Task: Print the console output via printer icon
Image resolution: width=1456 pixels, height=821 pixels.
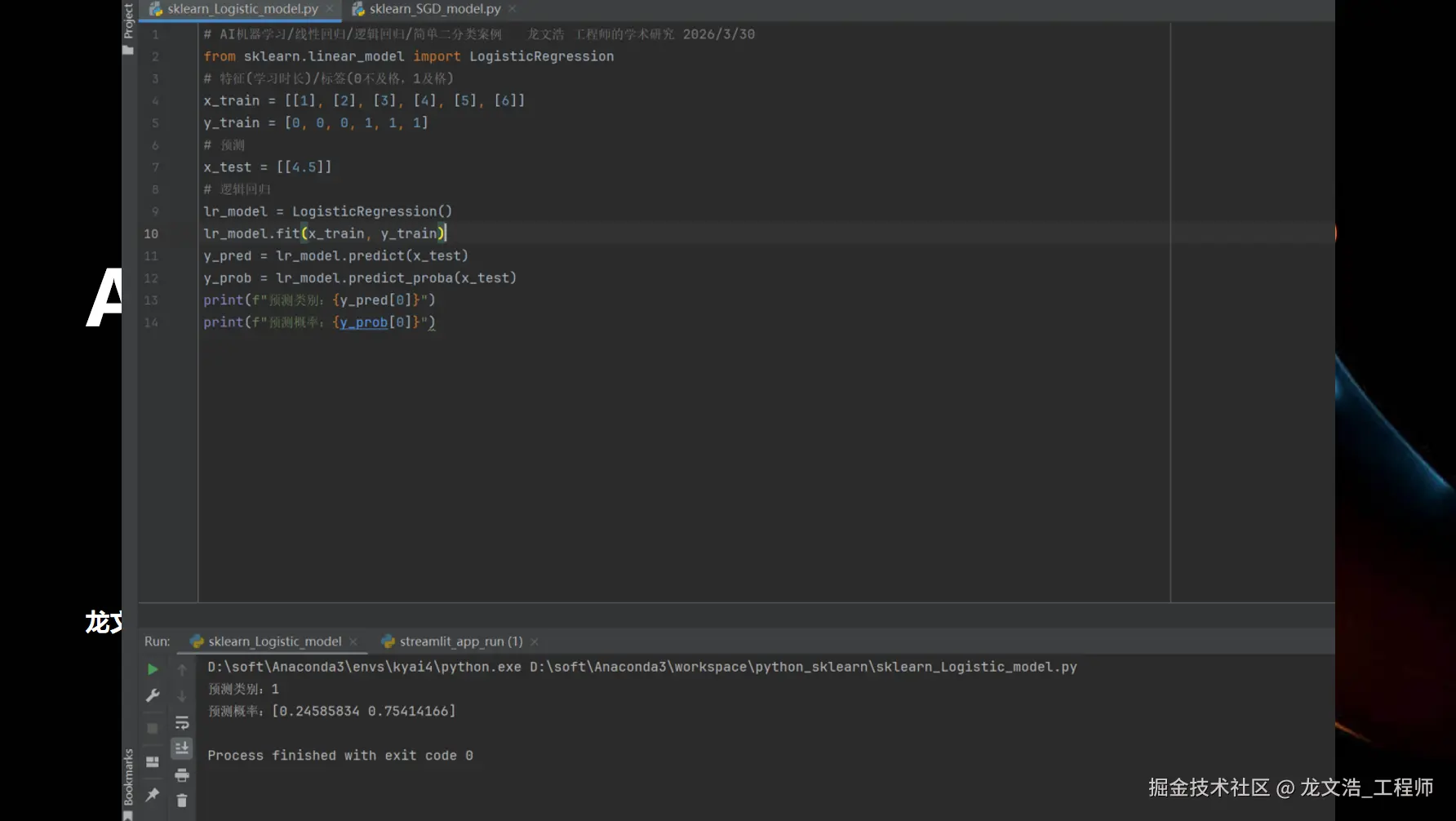Action: (x=182, y=774)
